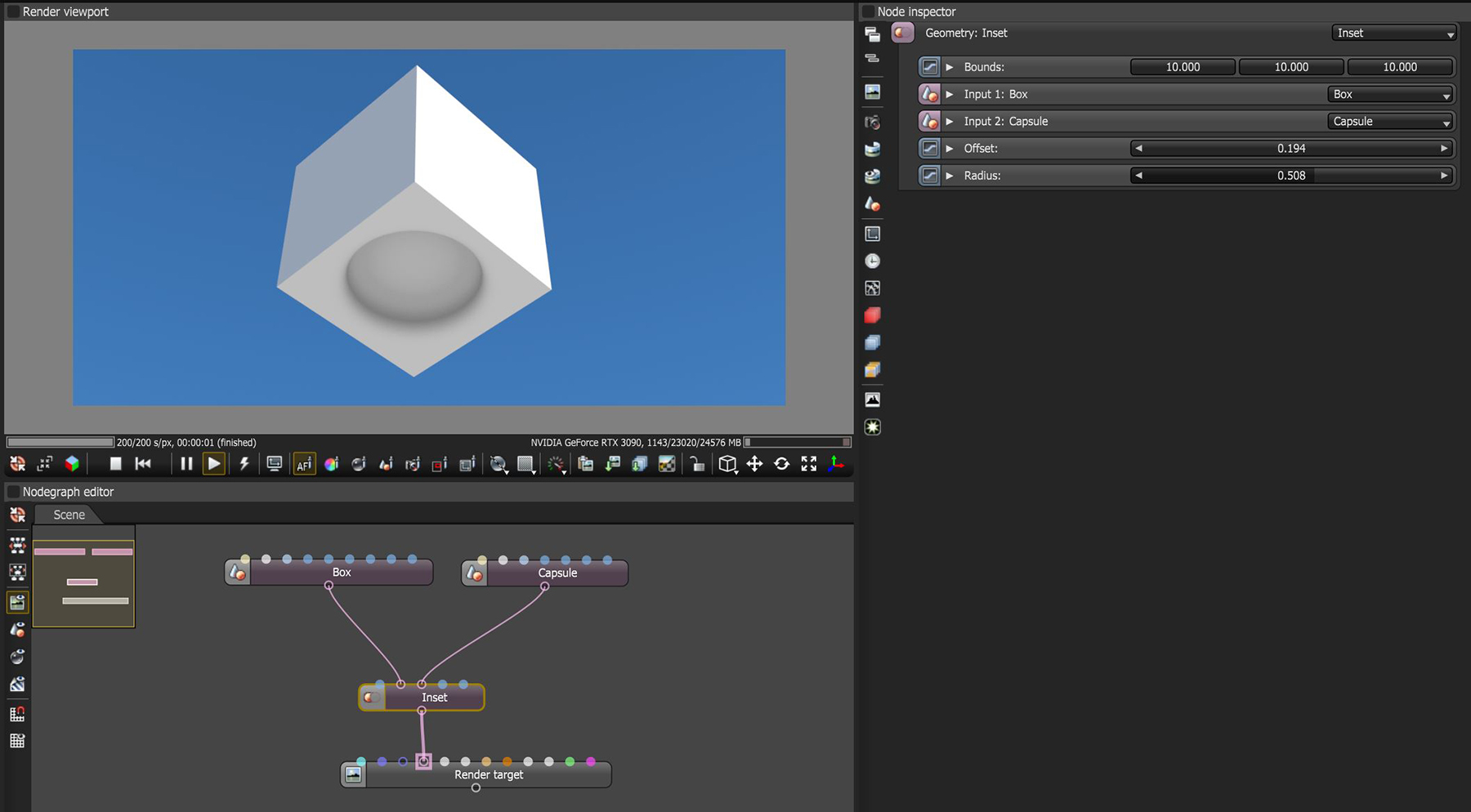Open the sub-sampling grid dropdown icon

click(526, 464)
